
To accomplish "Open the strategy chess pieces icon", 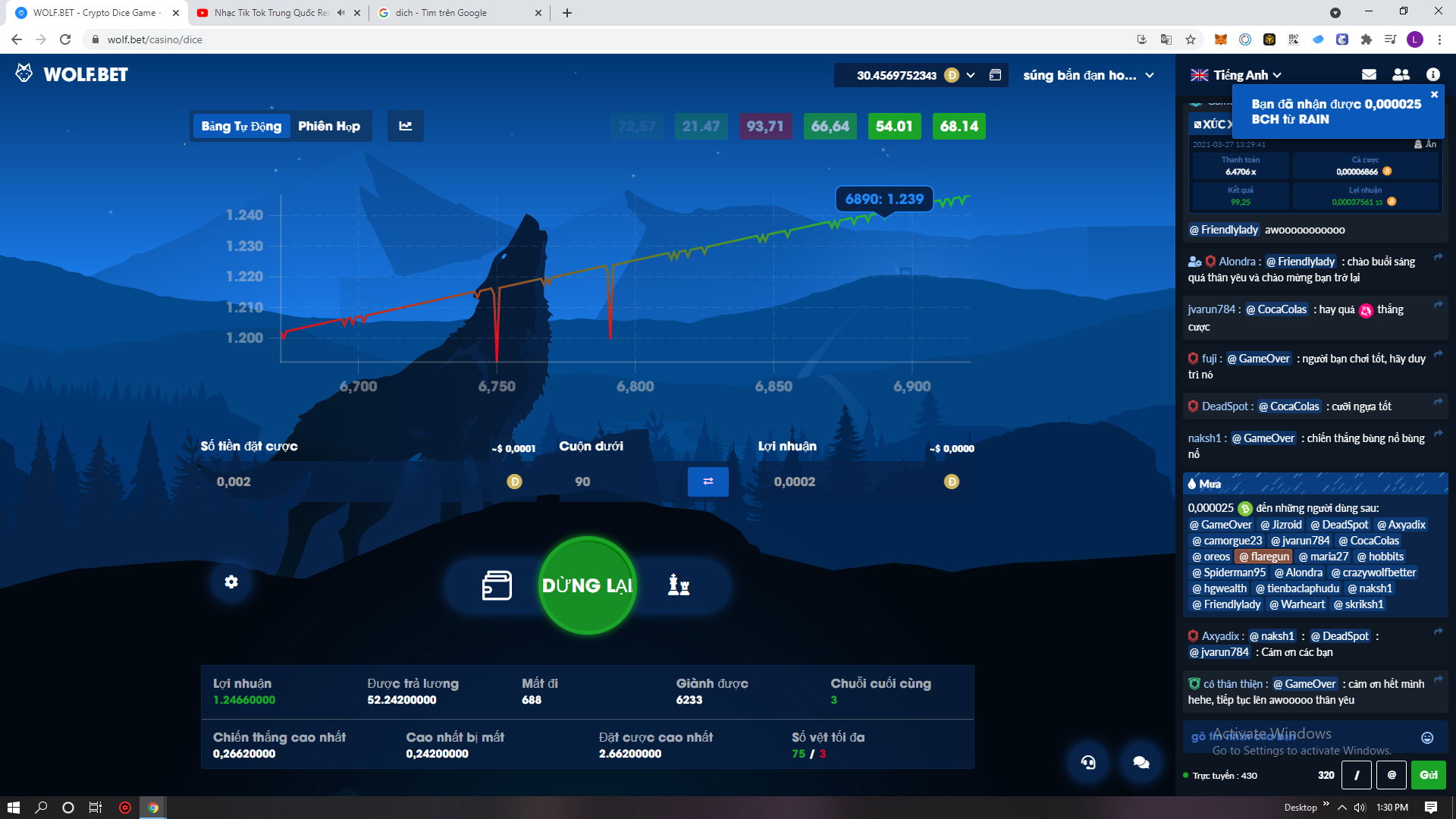I will tap(679, 585).
